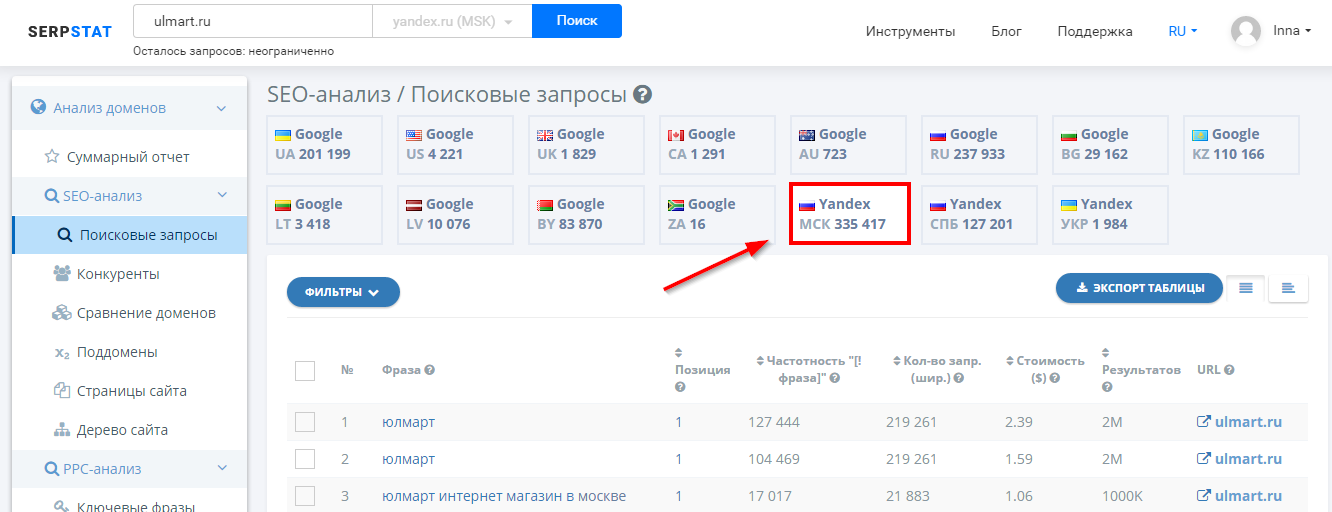Click the magnifier icon next to SEO-анализ
Image resolution: width=1332 pixels, height=512 pixels.
[x=52, y=196]
